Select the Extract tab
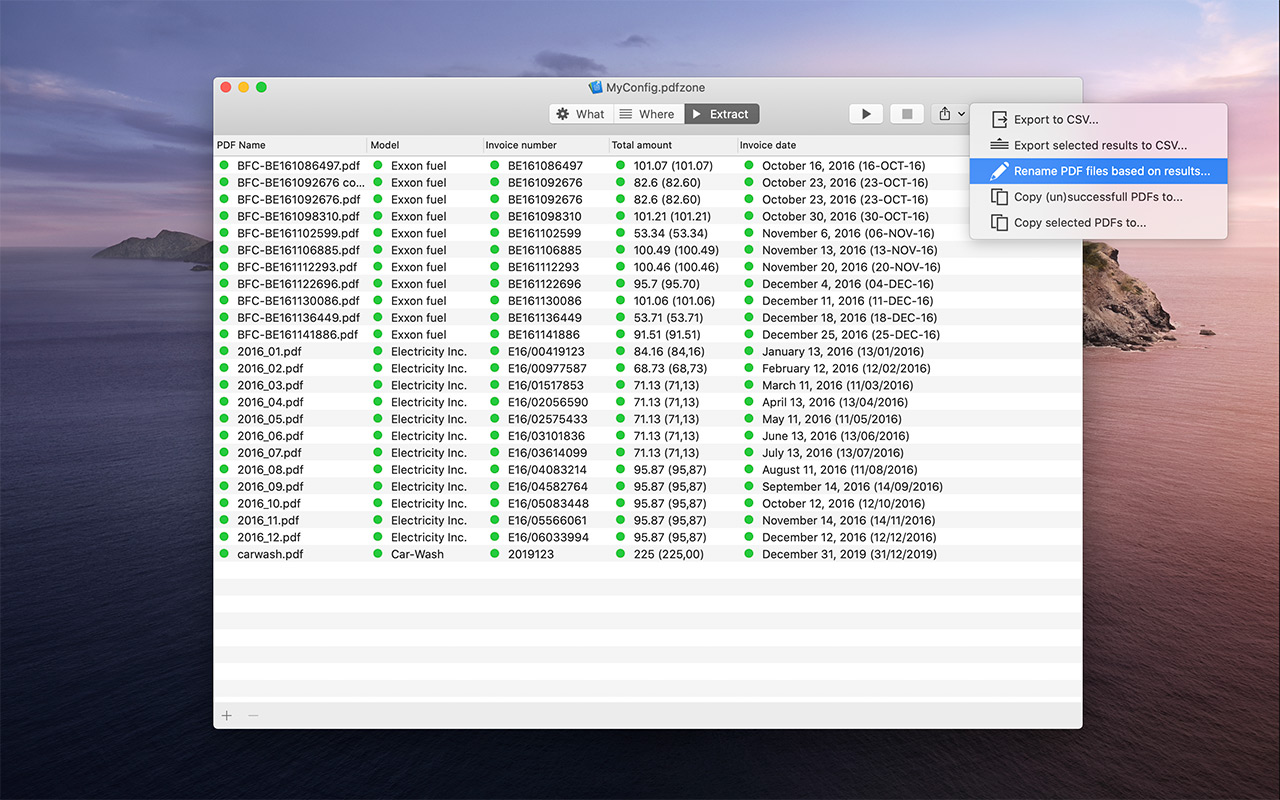 click(721, 114)
